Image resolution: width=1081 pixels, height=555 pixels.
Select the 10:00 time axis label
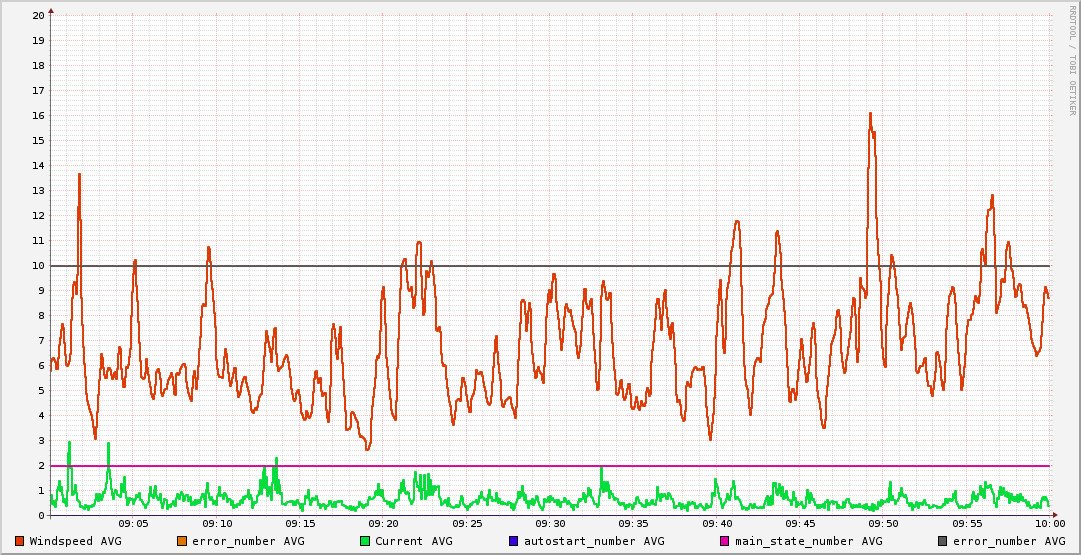click(1049, 523)
